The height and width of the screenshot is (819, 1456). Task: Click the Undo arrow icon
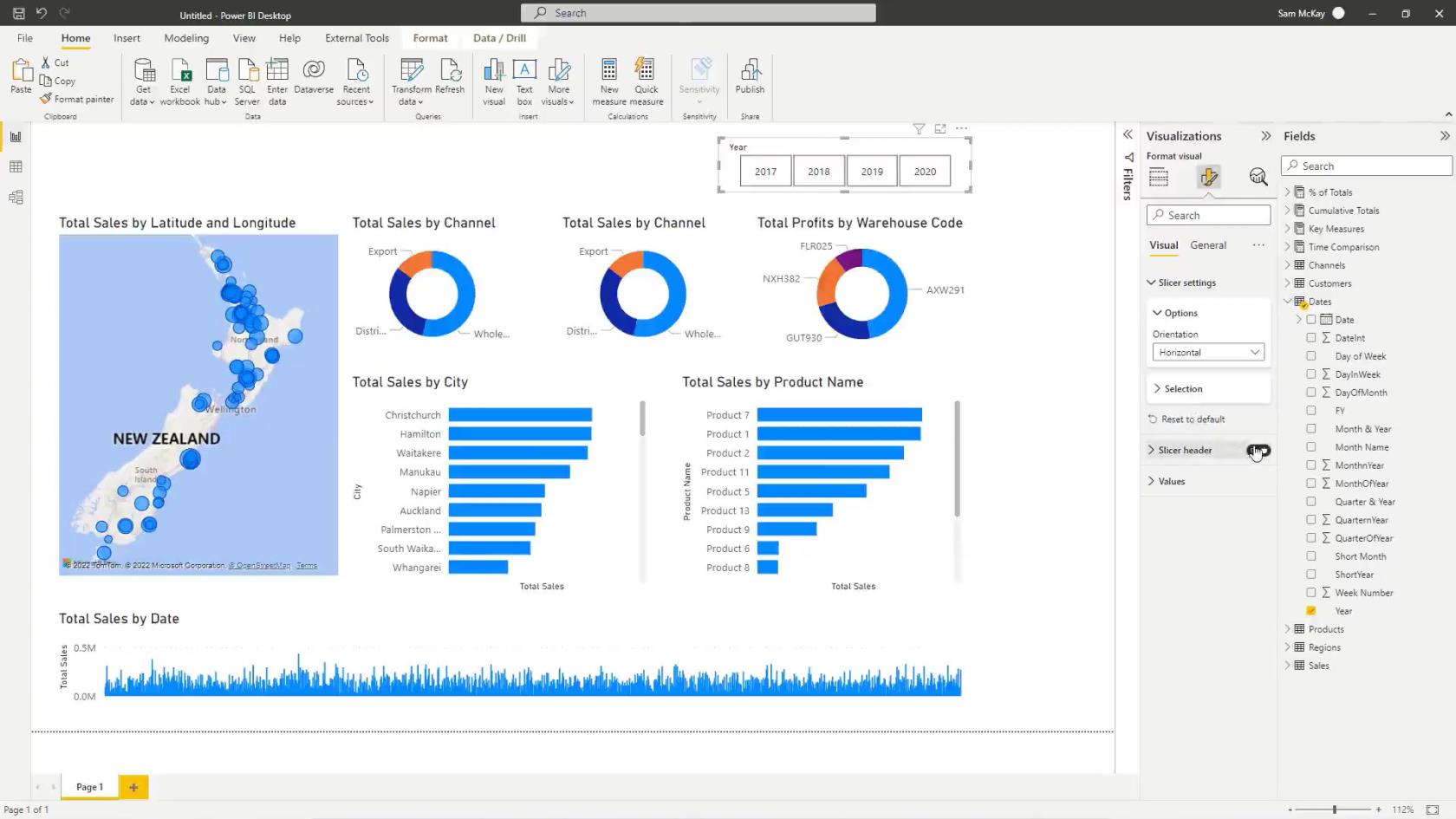(41, 13)
